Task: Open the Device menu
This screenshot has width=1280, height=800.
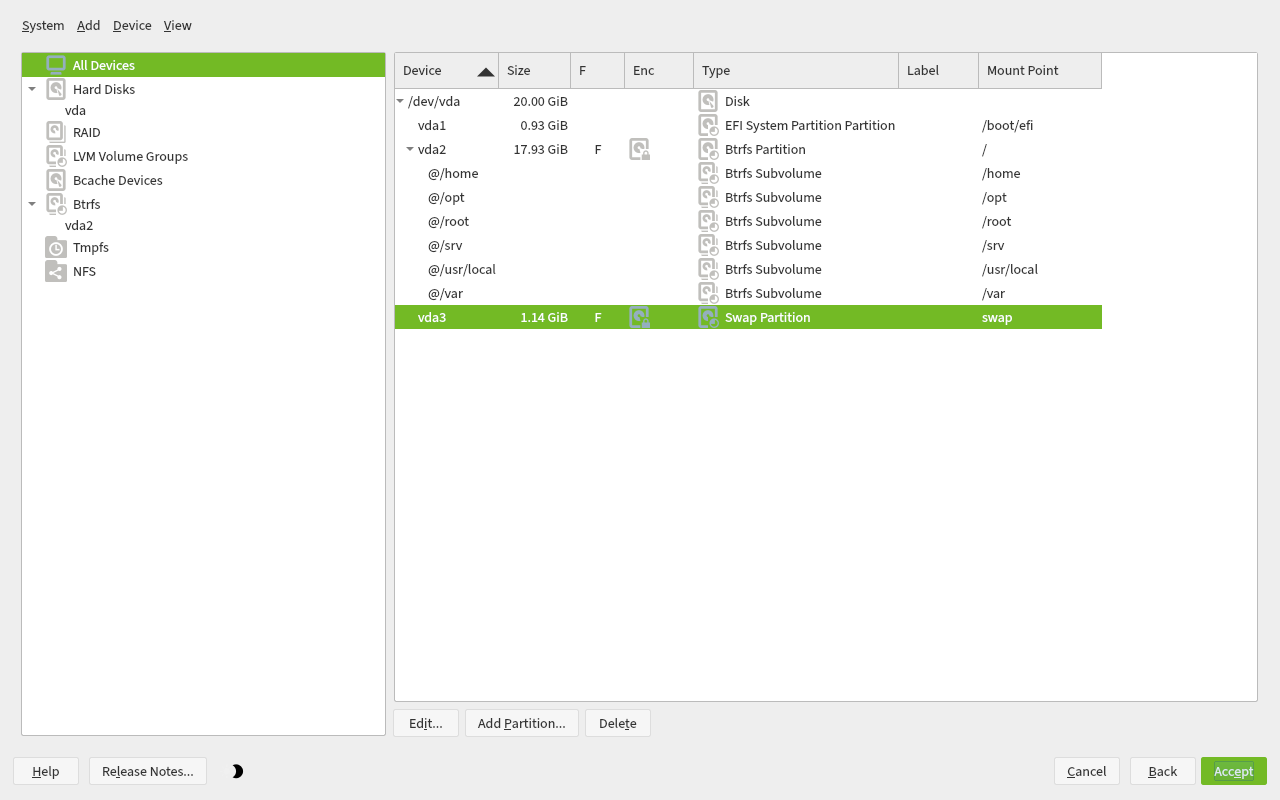Action: pyautogui.click(x=132, y=25)
